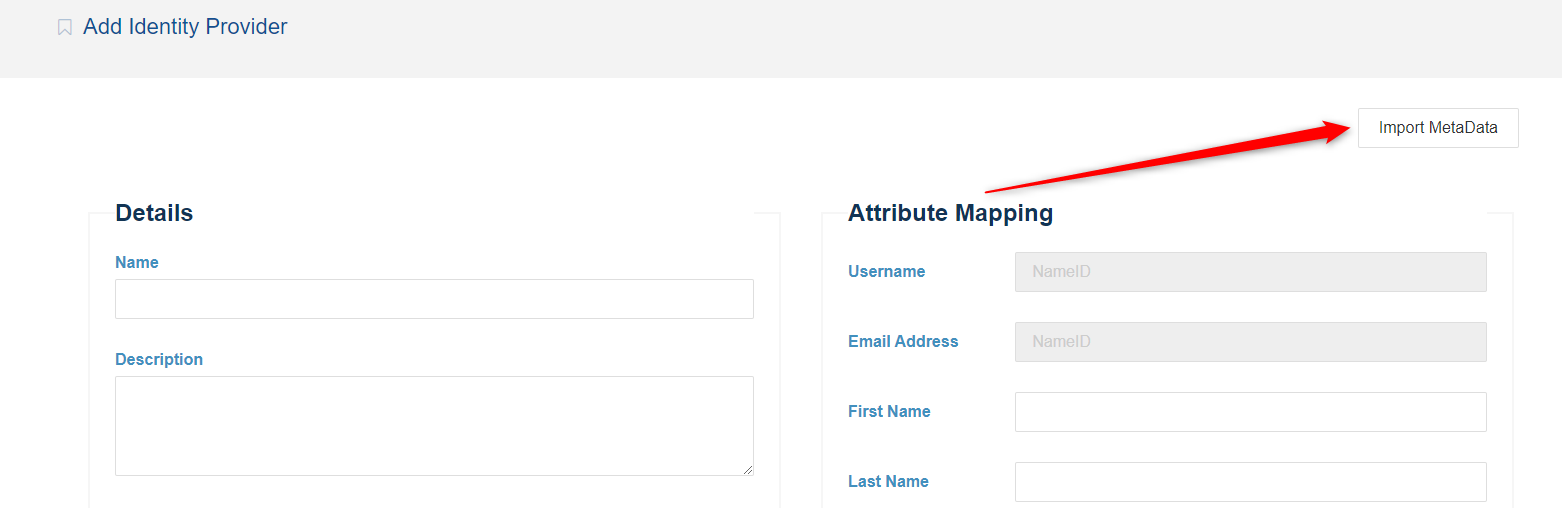Click the First Name label
Screen dimensions: 1562x508
point(889,411)
